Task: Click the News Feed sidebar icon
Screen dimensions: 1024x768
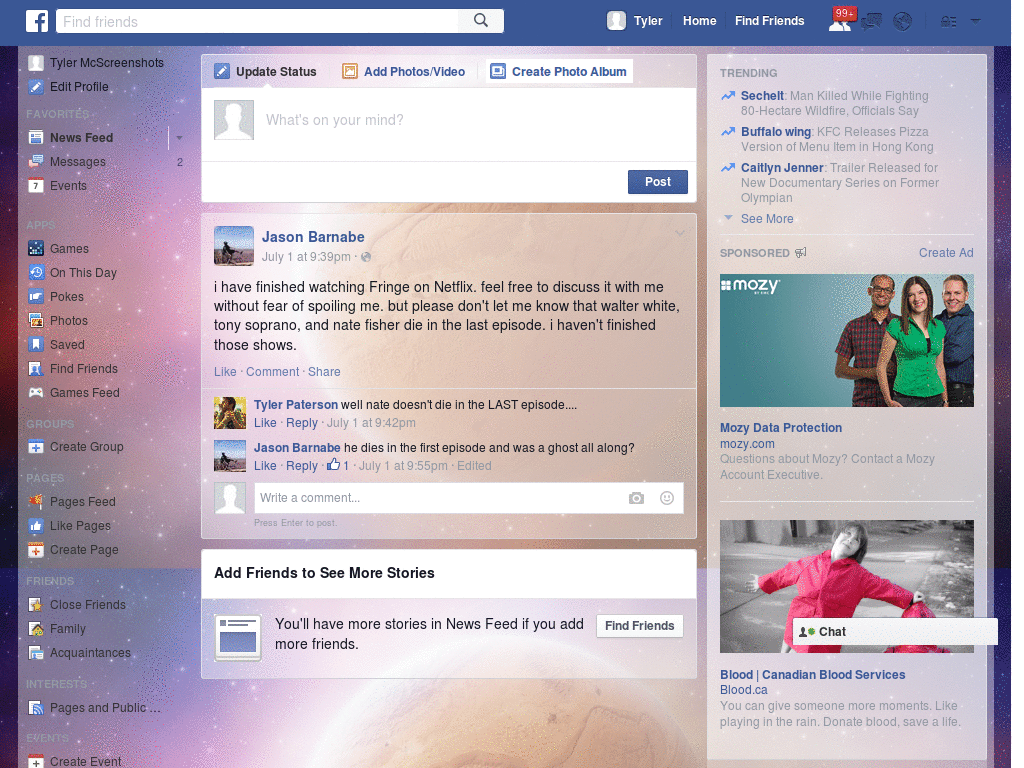Action: [37, 138]
